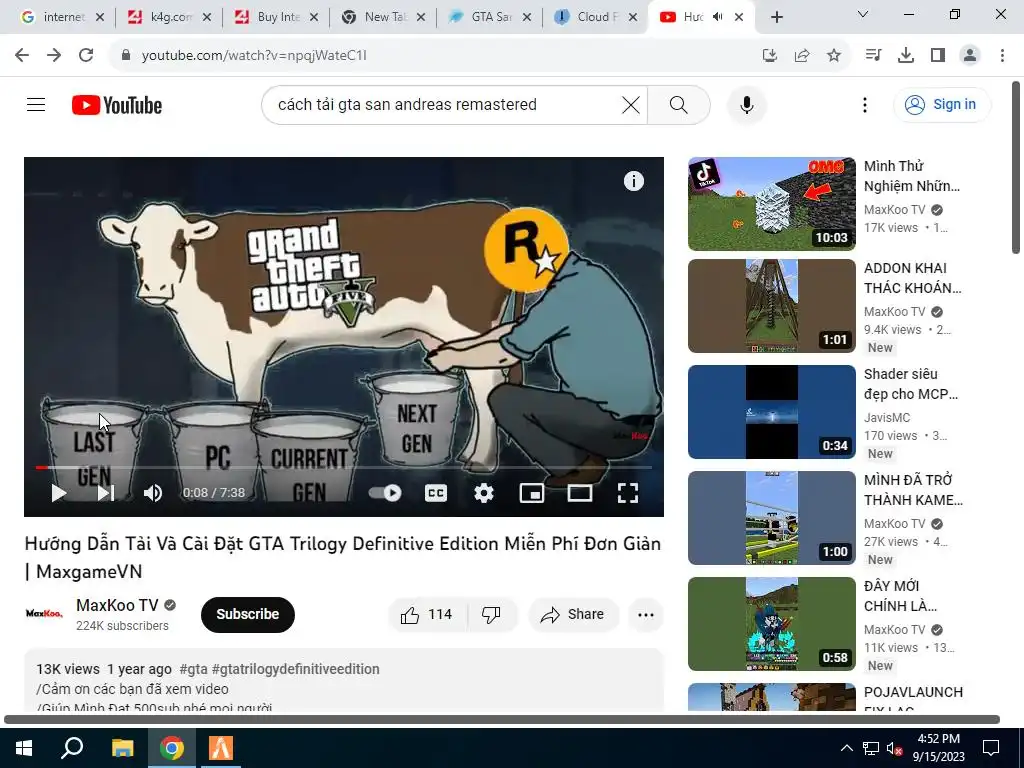Open media controls in toolbar
This screenshot has height=768, width=1024.
873,56
